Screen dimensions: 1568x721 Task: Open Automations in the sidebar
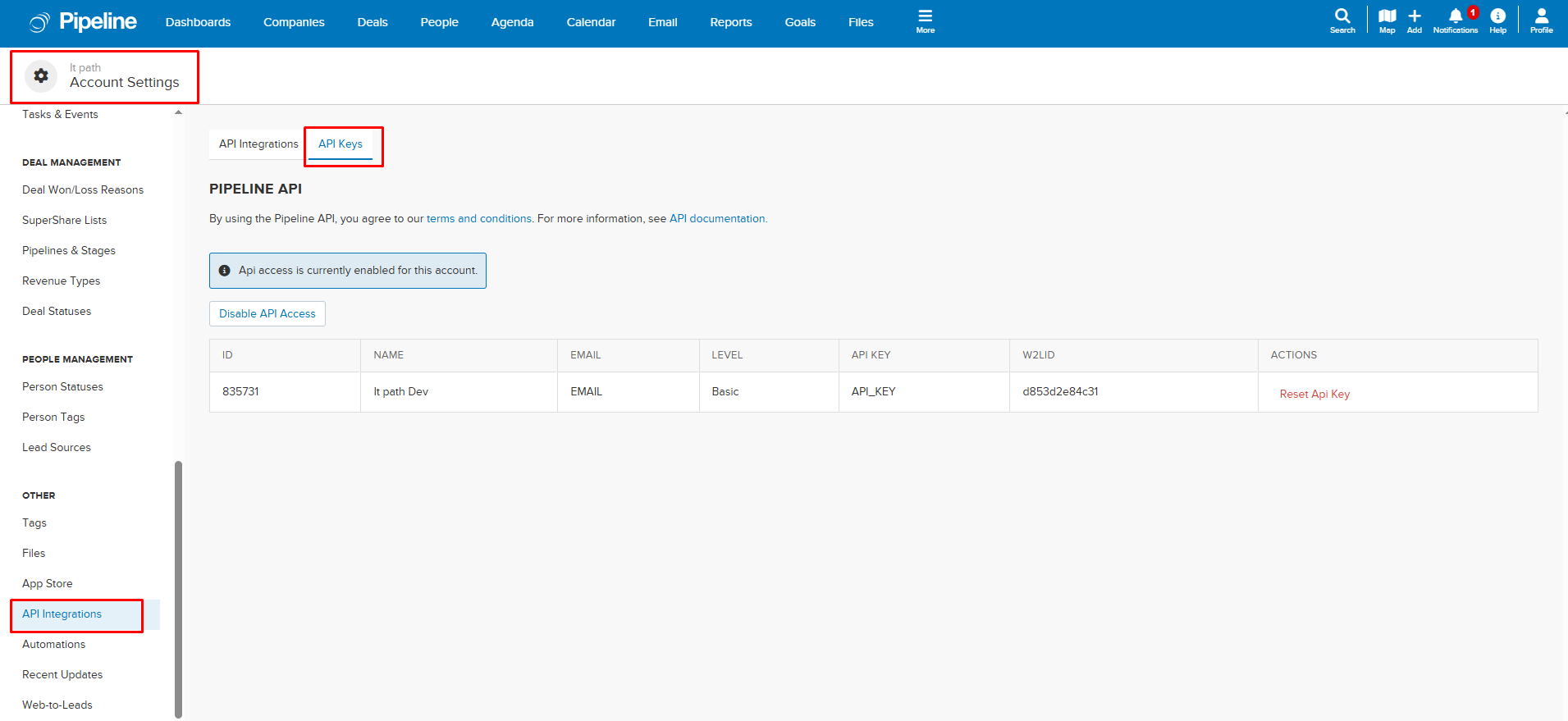point(54,645)
